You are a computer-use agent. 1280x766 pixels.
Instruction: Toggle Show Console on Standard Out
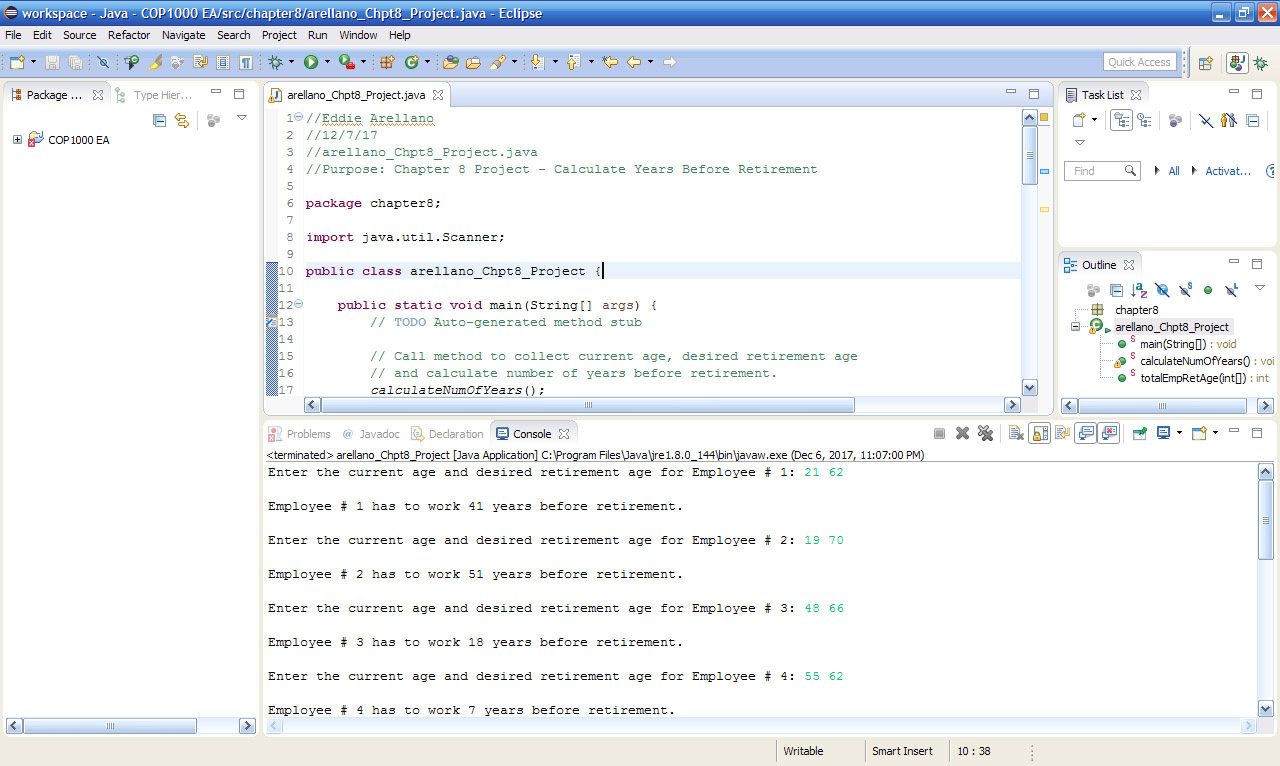coord(1085,433)
